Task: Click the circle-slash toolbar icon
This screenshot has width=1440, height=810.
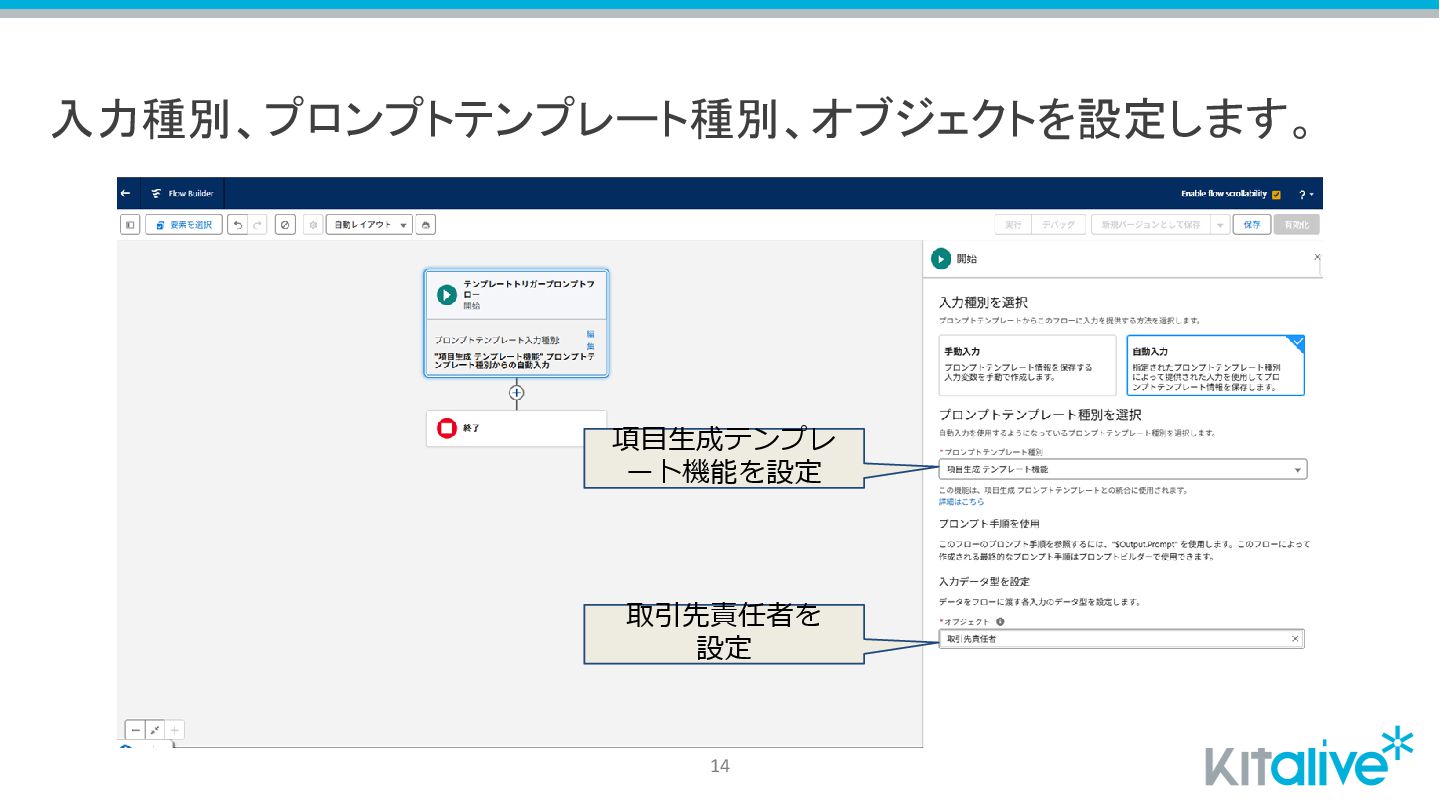Action: (x=285, y=225)
